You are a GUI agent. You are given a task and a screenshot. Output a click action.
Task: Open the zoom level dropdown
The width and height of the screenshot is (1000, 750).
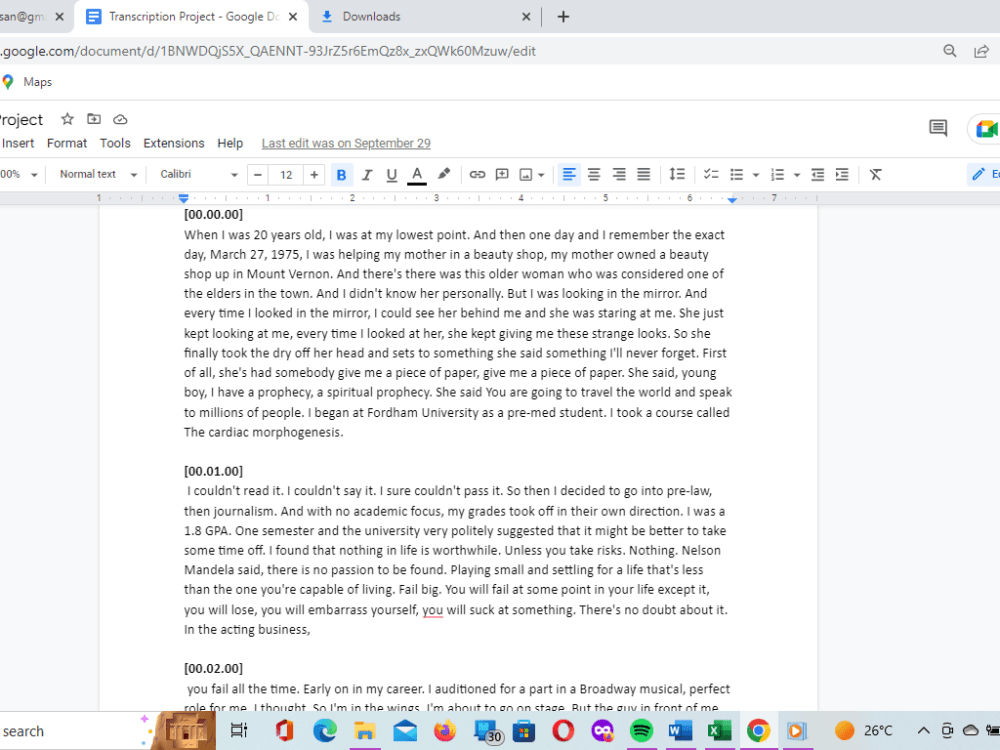point(19,175)
